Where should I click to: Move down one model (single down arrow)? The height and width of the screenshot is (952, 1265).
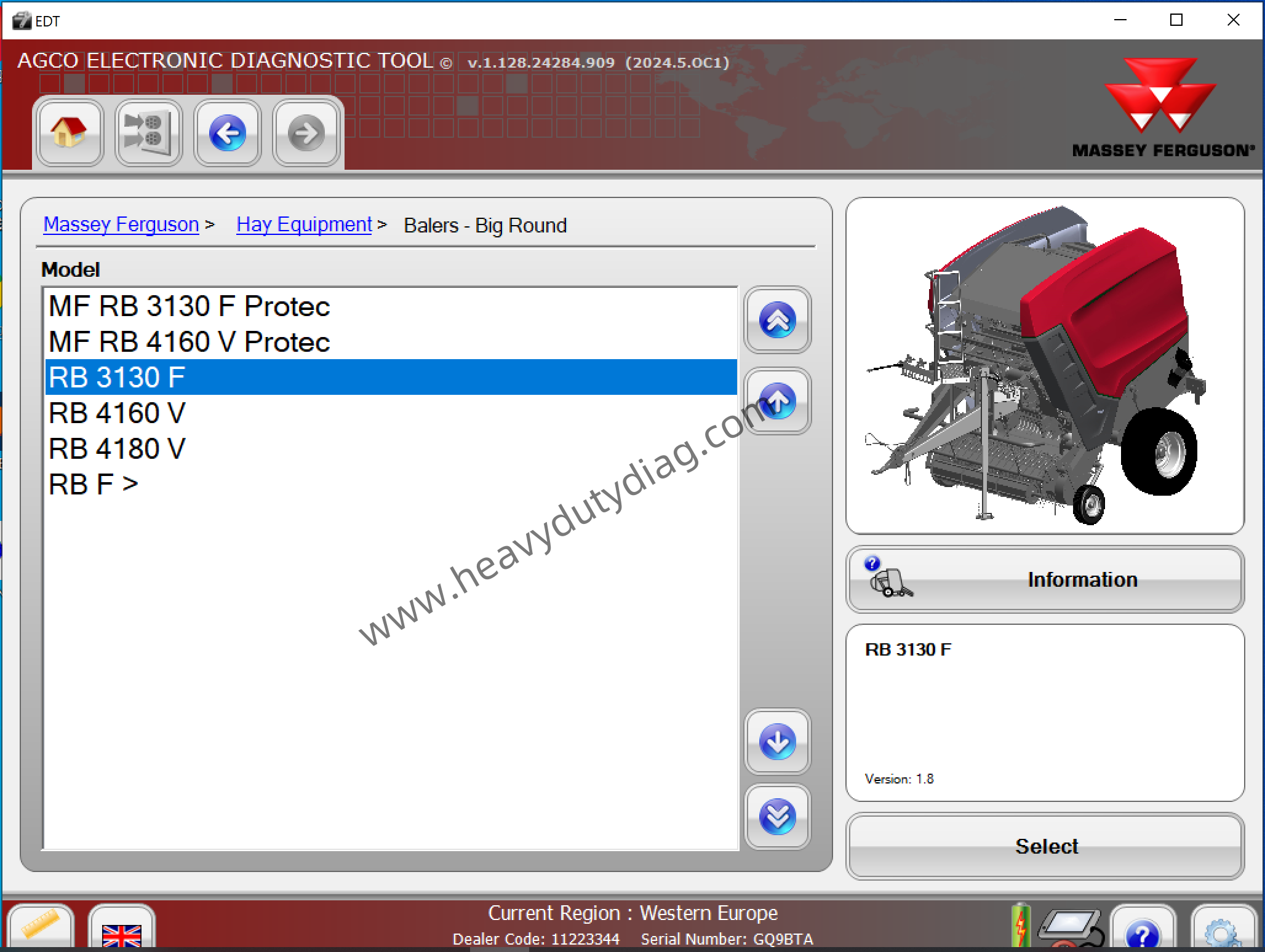click(777, 742)
